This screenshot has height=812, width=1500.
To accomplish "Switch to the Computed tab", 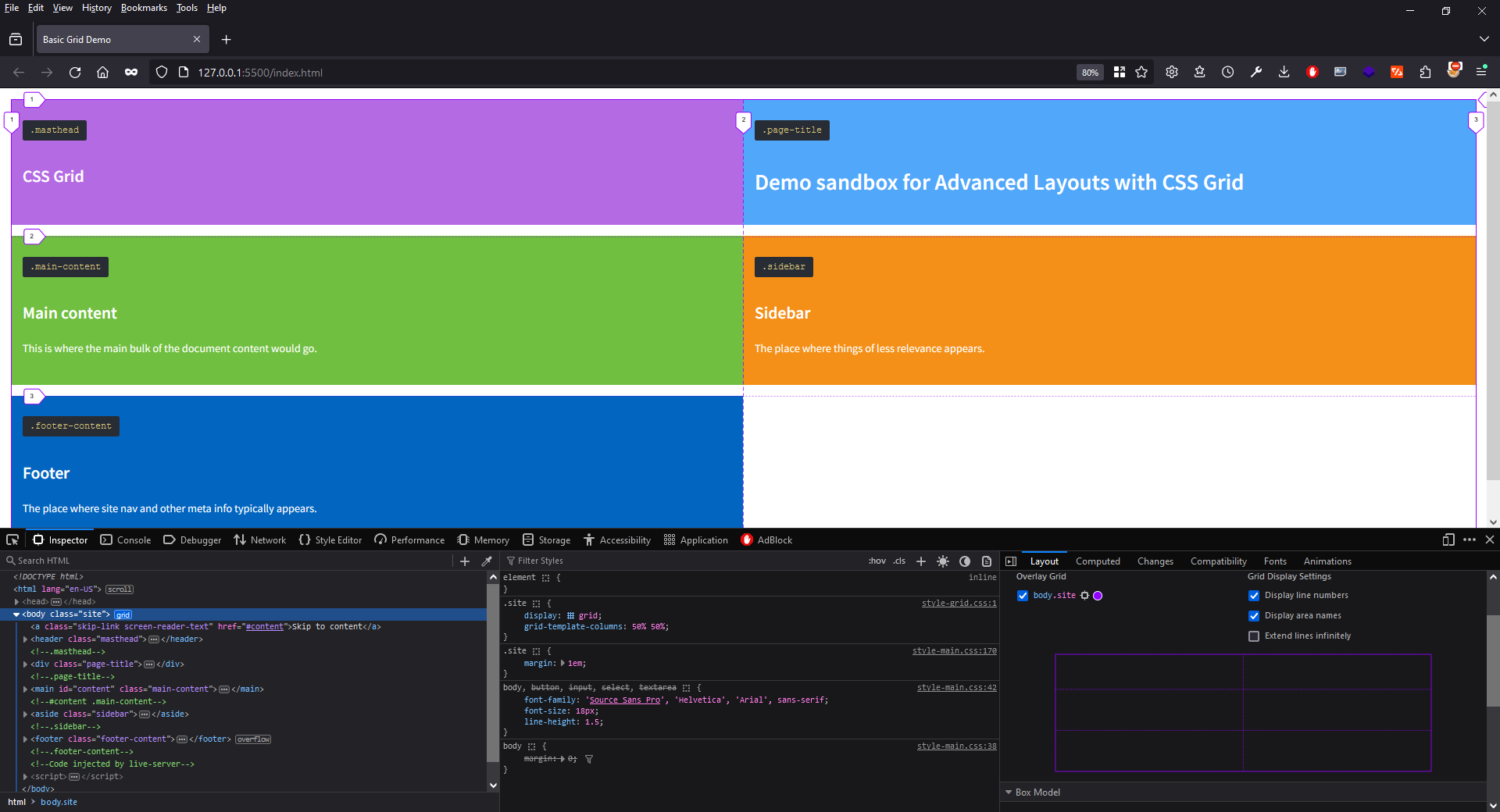I will pyautogui.click(x=1098, y=561).
